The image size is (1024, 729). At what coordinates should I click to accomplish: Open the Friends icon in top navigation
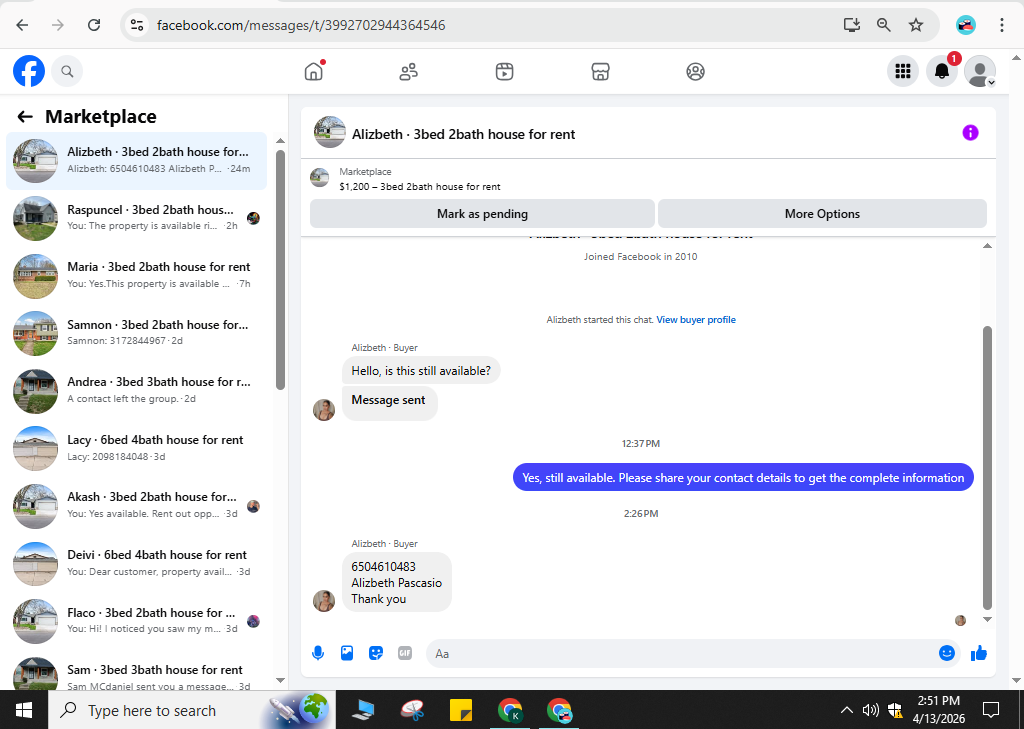409,71
